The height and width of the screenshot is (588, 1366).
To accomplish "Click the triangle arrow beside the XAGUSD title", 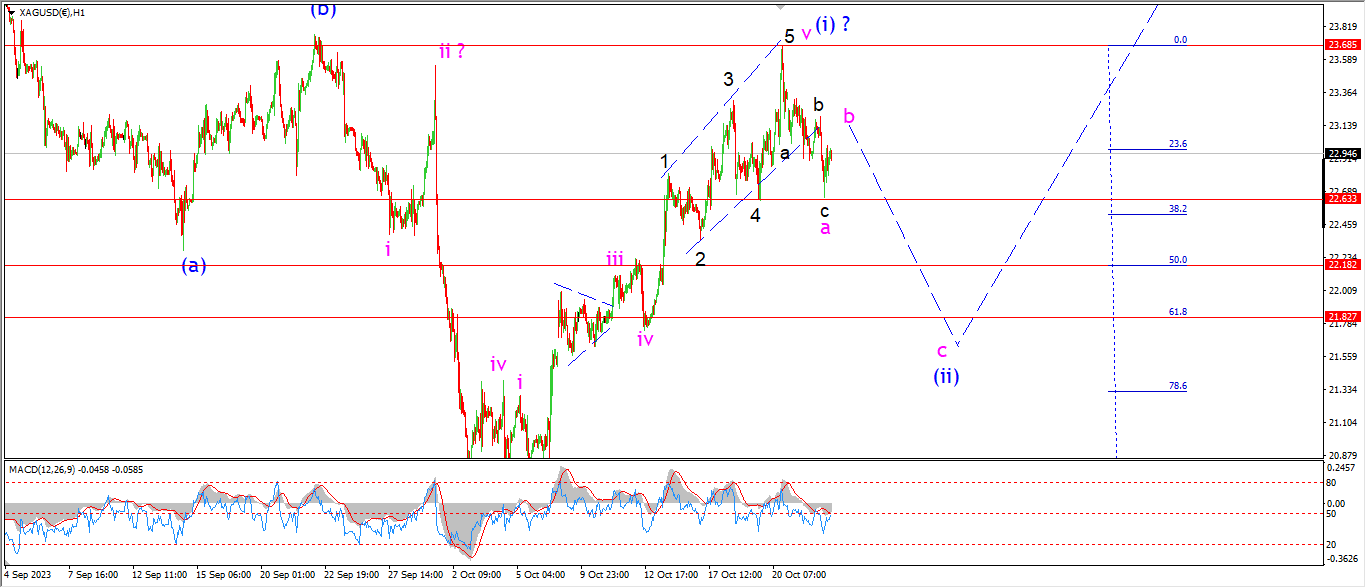I will 11,12.
